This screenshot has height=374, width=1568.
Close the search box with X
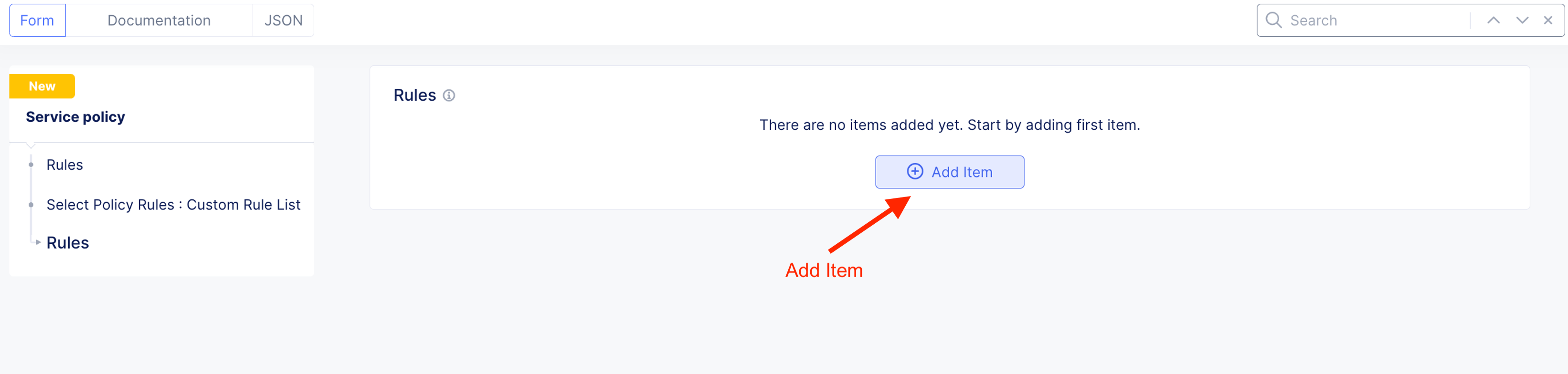click(x=1548, y=20)
